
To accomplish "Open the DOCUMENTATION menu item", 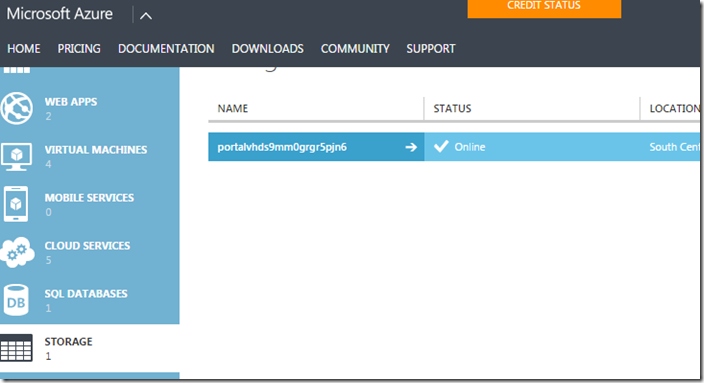I will point(166,48).
